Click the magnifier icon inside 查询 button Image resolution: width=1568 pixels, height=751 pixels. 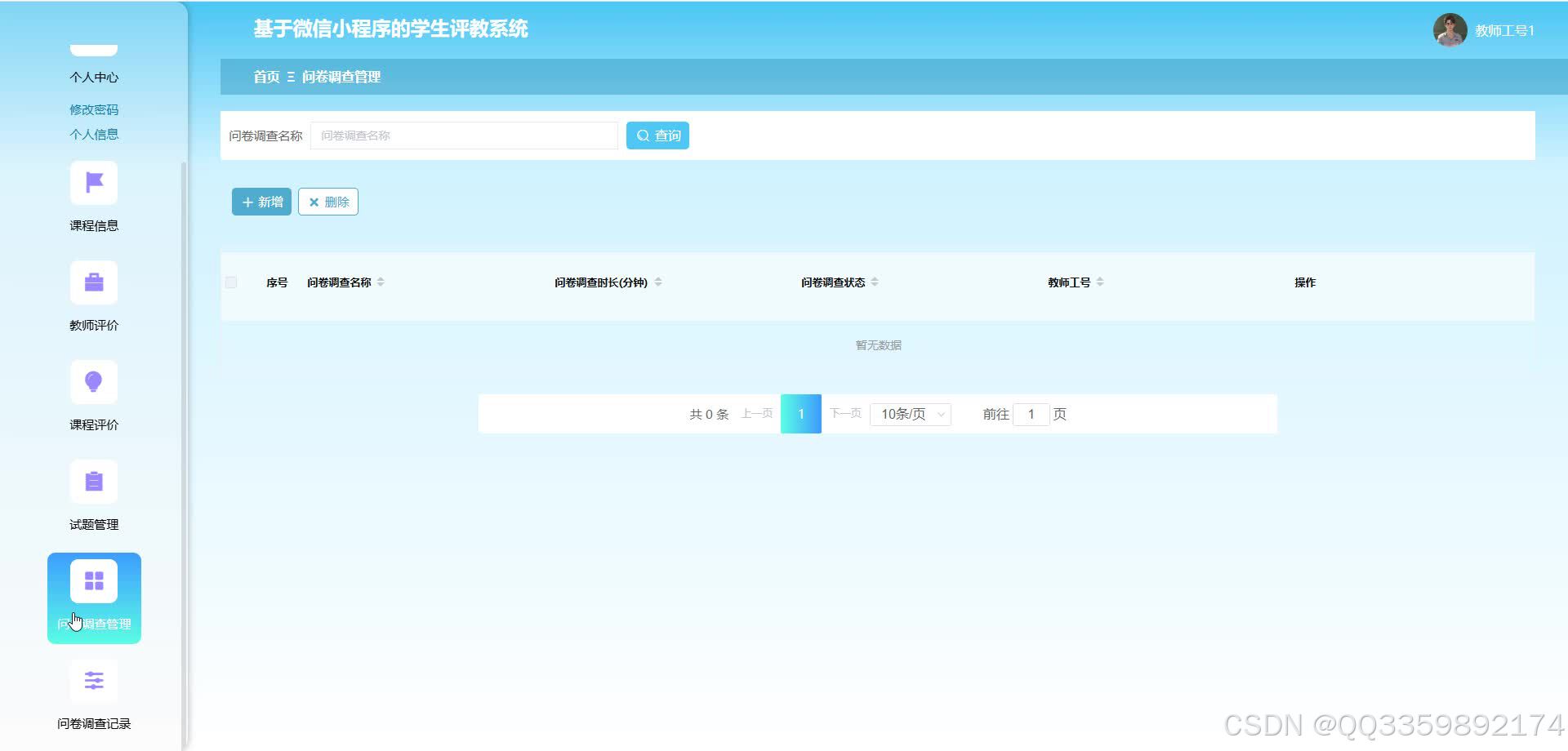pyautogui.click(x=643, y=135)
